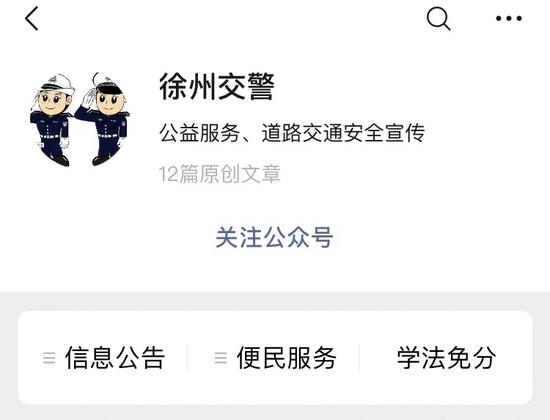The width and height of the screenshot is (550, 420).
Task: Tap the number 12 in article count
Action: pos(168,174)
